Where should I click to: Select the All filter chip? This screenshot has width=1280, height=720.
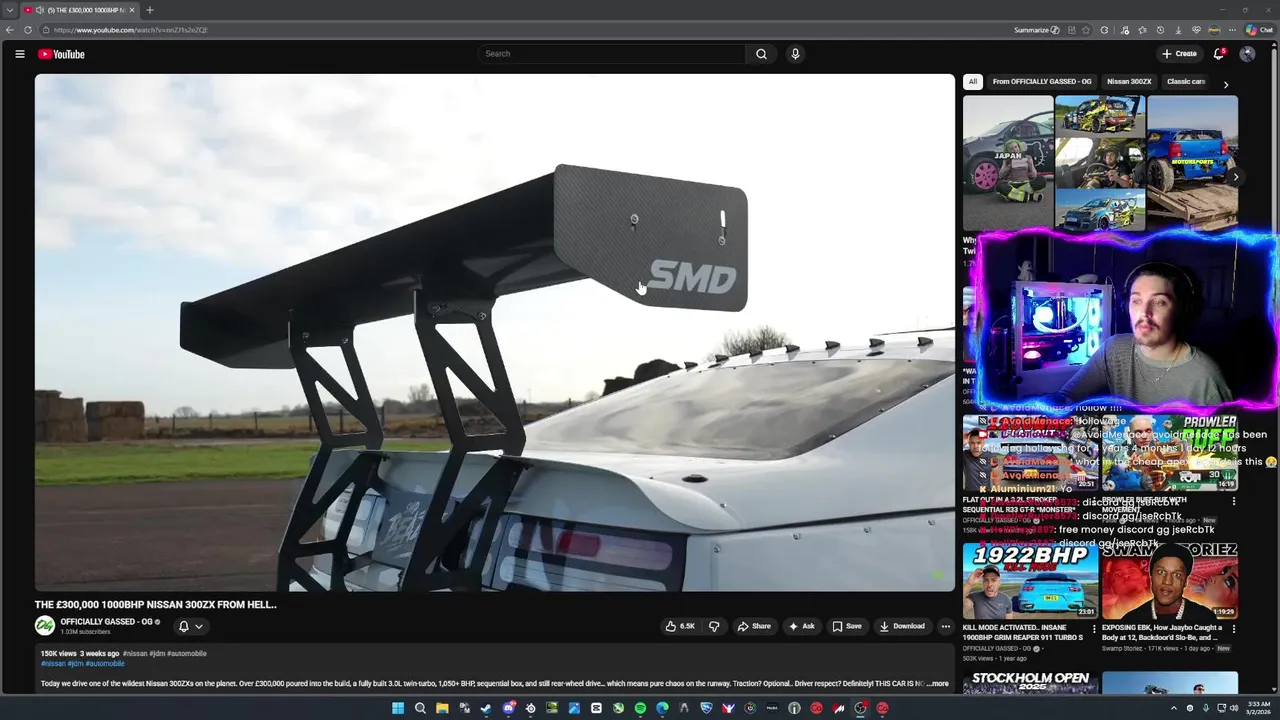click(972, 82)
